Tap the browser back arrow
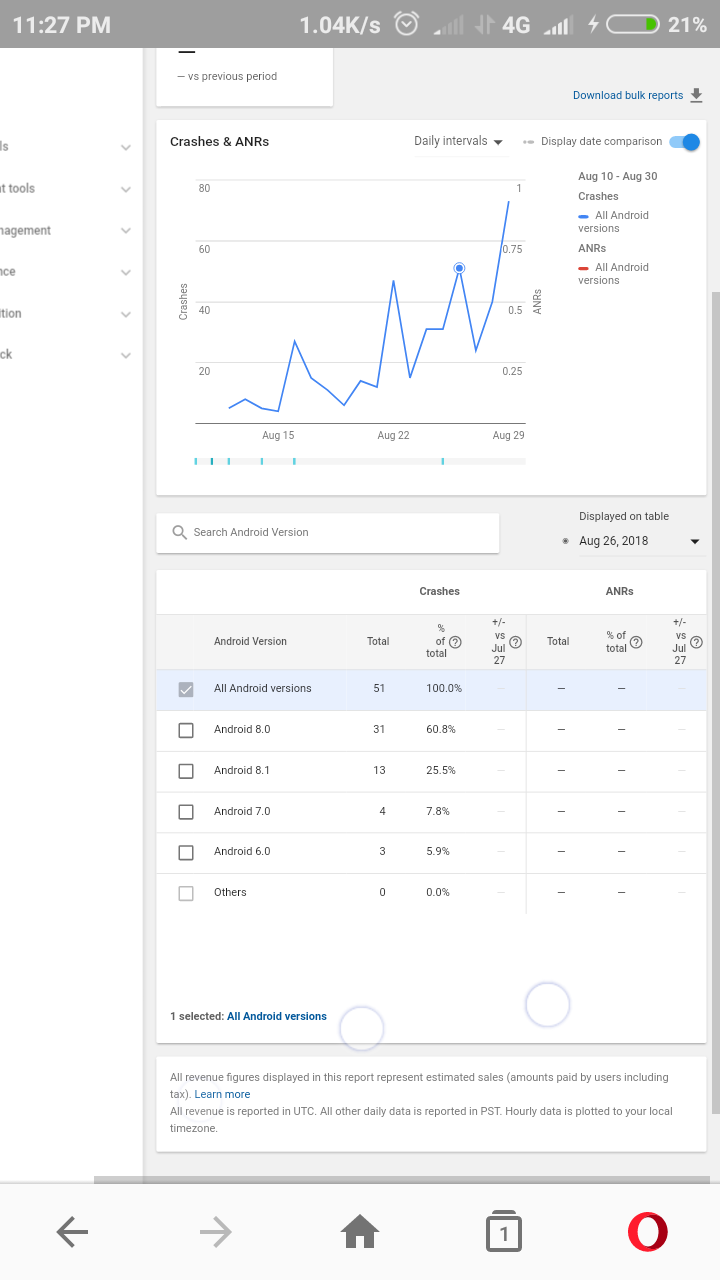 [72, 1232]
